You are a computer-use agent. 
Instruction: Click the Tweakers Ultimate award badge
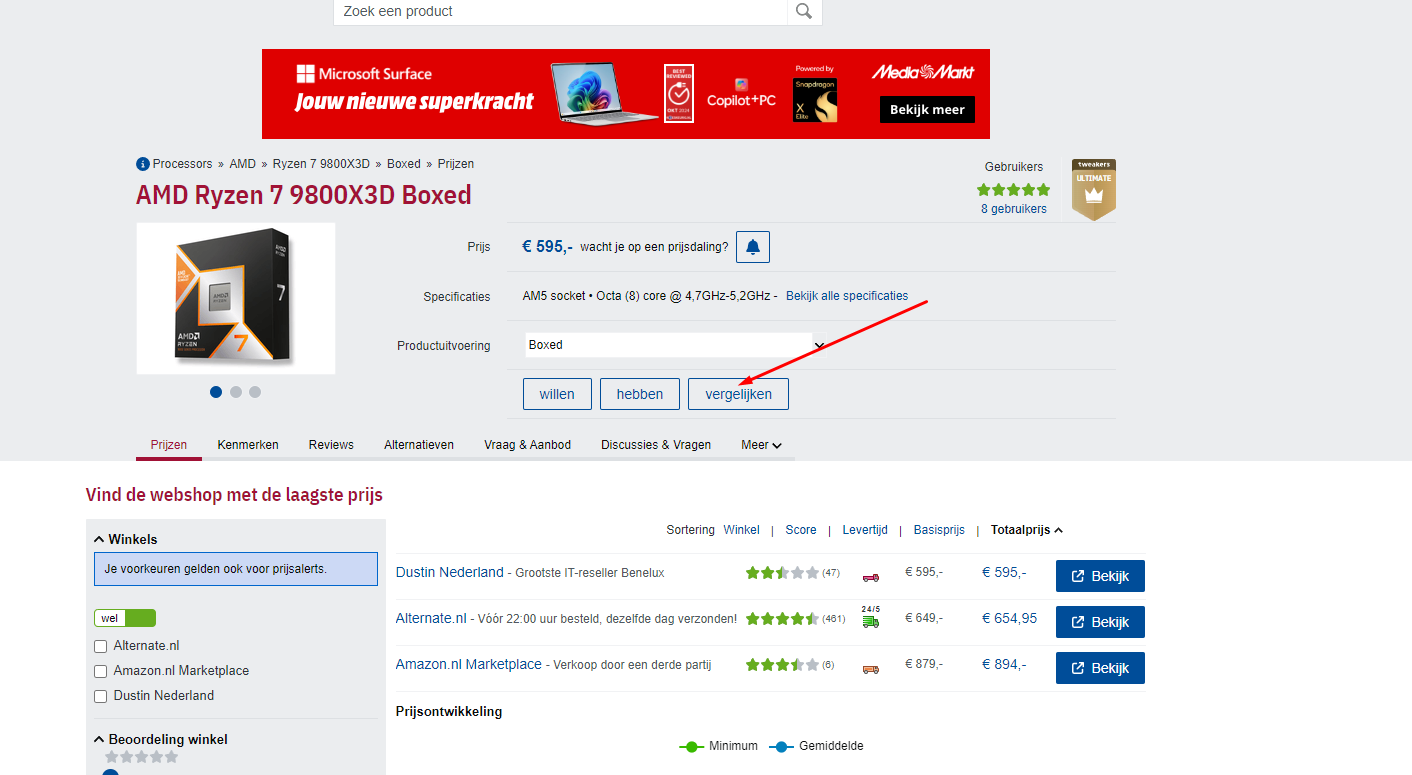point(1094,189)
